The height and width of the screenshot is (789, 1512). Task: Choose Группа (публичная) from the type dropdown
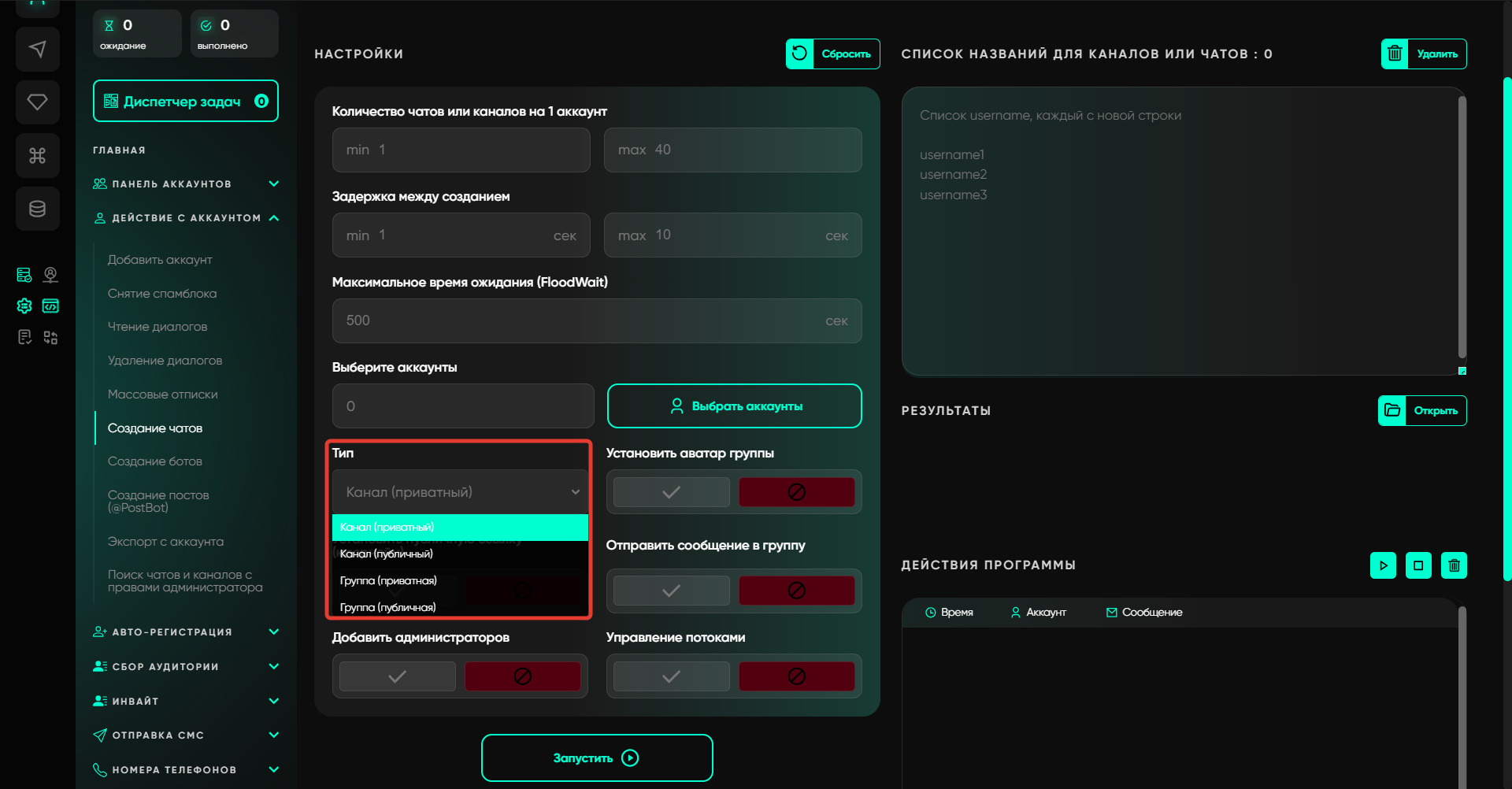point(387,607)
